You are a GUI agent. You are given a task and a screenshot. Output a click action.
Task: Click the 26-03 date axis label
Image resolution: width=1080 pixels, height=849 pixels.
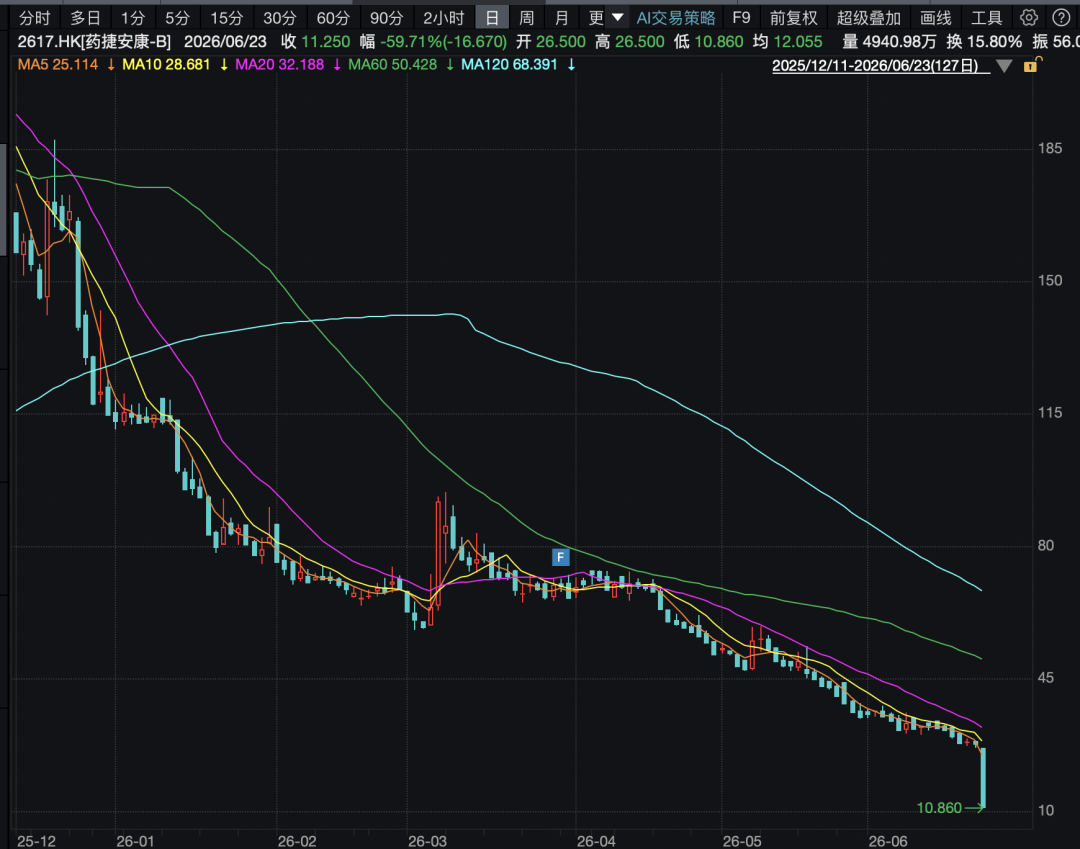pos(427,841)
